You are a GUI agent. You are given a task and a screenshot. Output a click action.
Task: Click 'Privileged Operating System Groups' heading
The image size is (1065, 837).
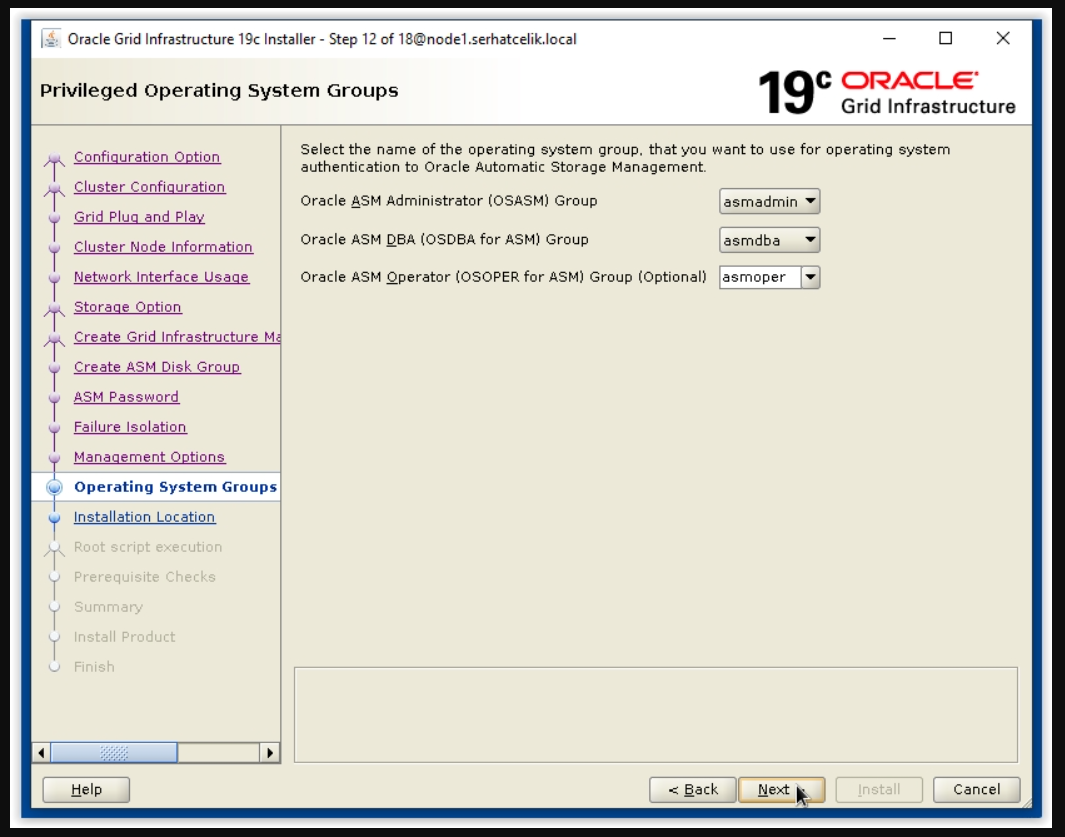coord(219,90)
